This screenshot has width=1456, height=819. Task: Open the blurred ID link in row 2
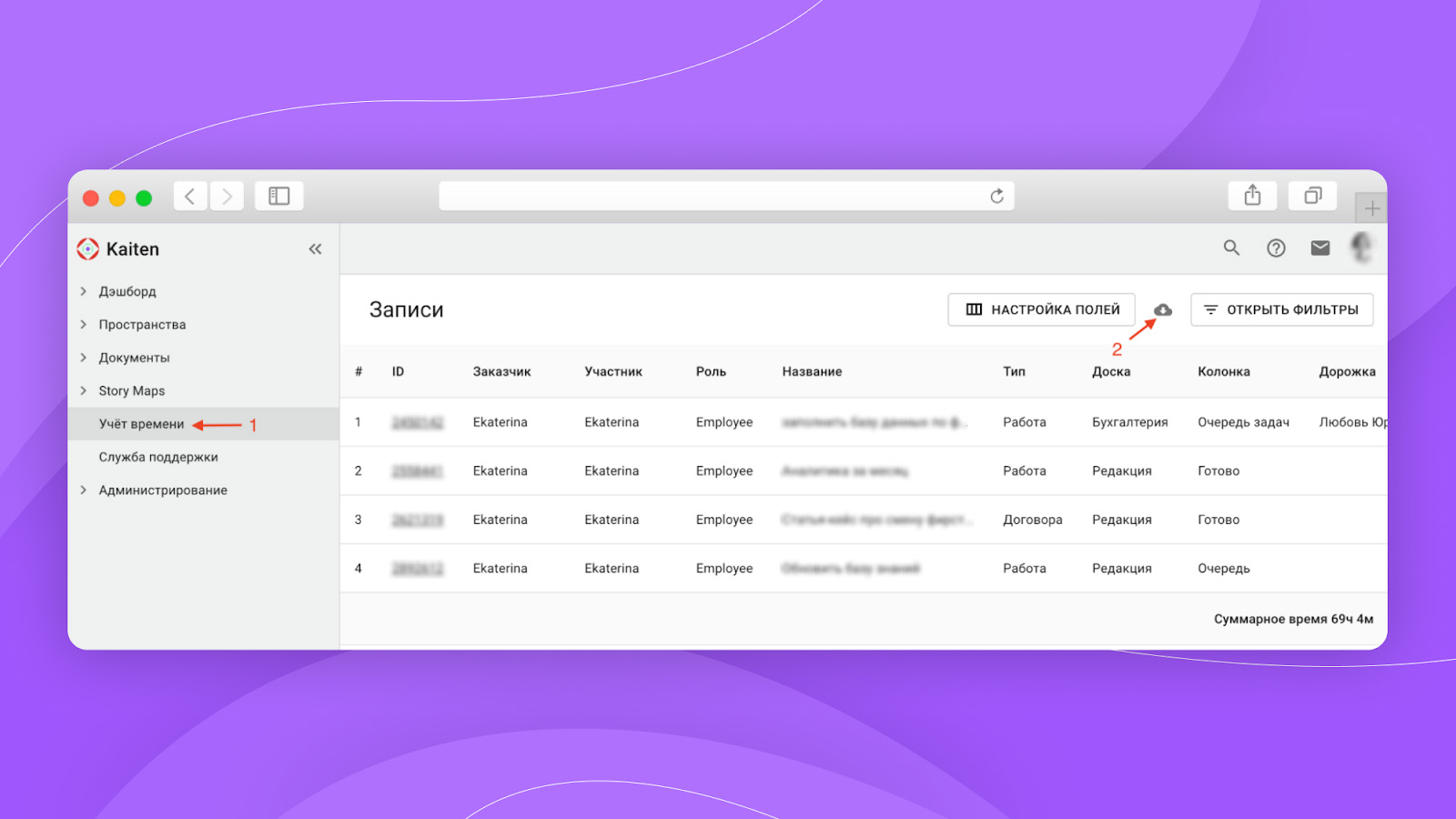pyautogui.click(x=417, y=470)
